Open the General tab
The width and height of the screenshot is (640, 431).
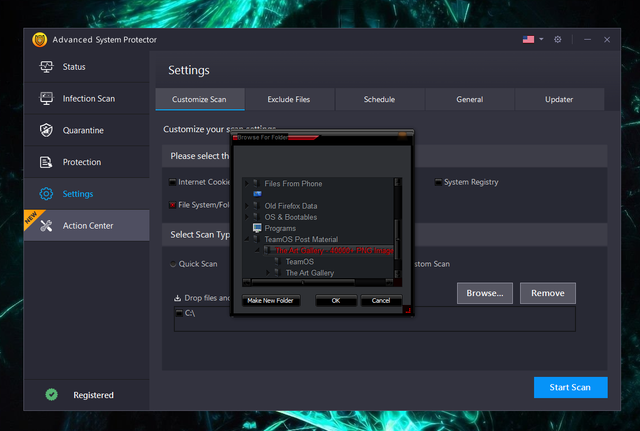coord(470,99)
